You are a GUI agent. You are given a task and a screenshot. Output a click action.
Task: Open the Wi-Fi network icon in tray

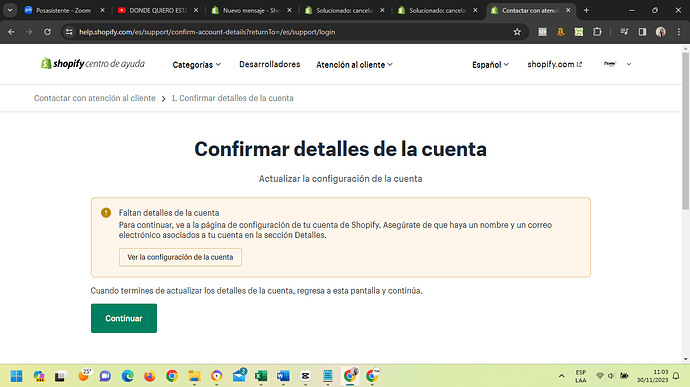coord(600,376)
